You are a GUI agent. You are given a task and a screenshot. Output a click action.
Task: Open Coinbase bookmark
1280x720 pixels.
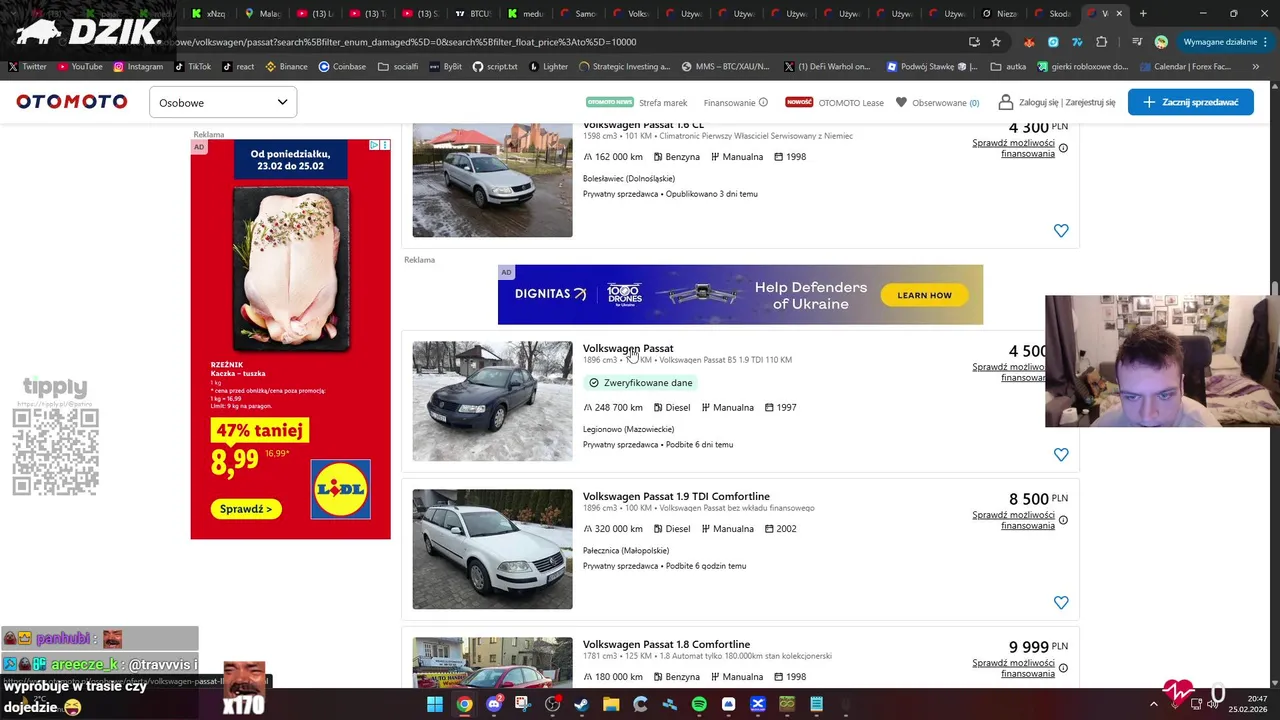coord(342,67)
